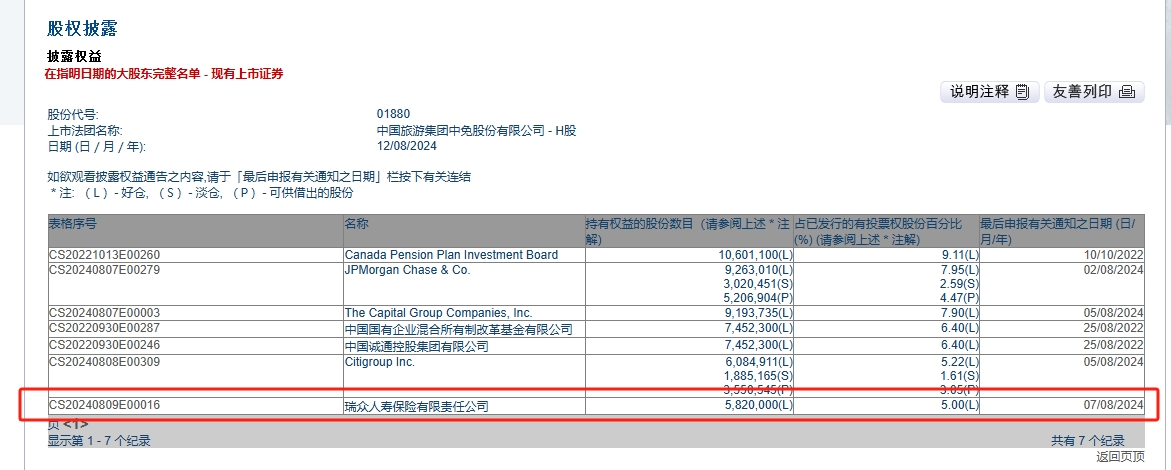Select form number CS20220930E00246
Screen dimensions: 1171x470
105,344
